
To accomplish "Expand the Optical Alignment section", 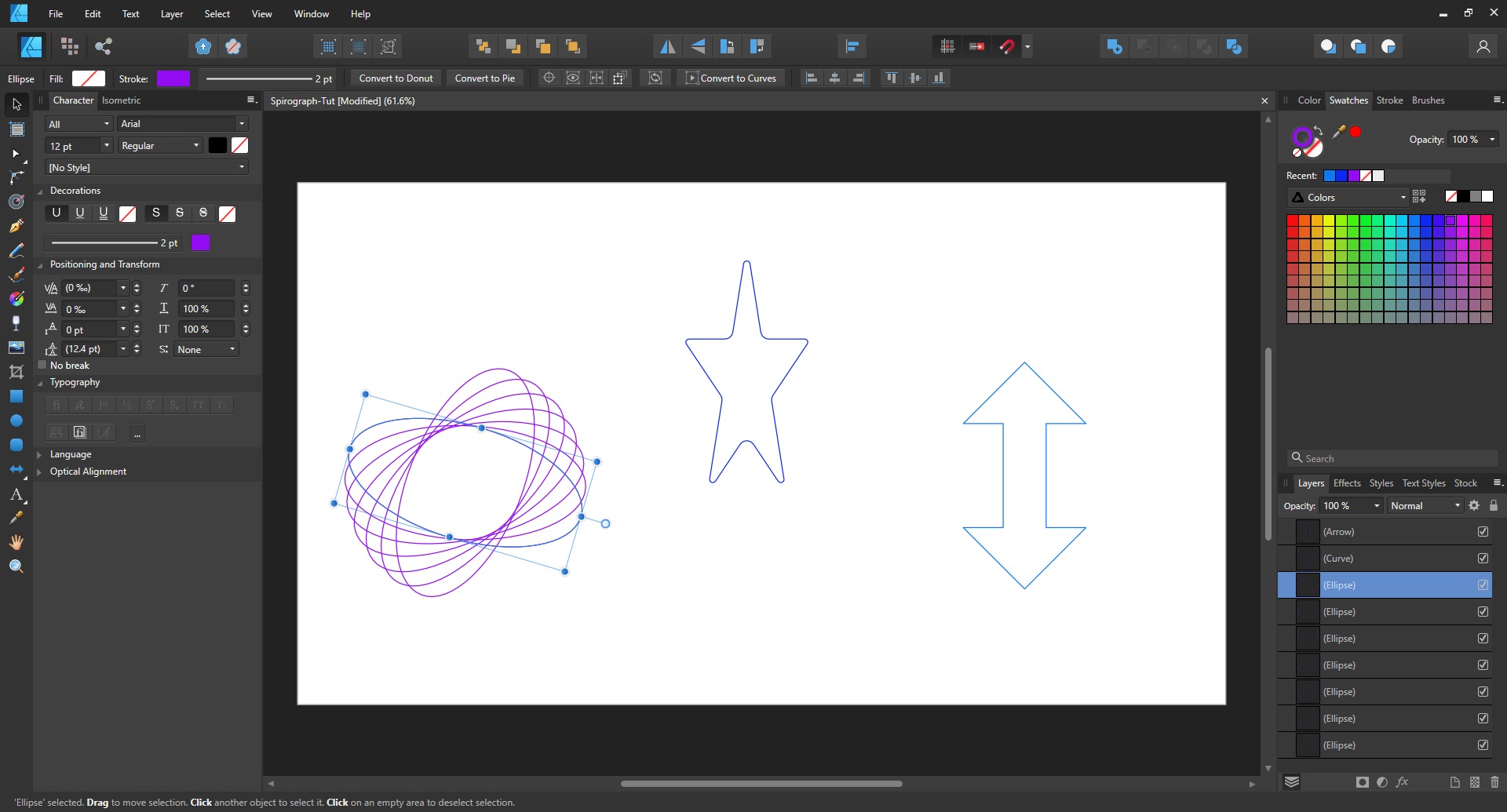I will click(x=39, y=472).
